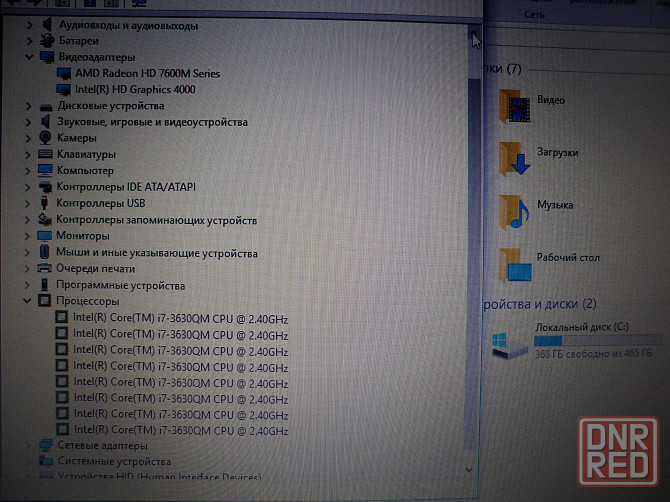
Task: Click the Процессоры chip icon
Action: tap(44, 301)
